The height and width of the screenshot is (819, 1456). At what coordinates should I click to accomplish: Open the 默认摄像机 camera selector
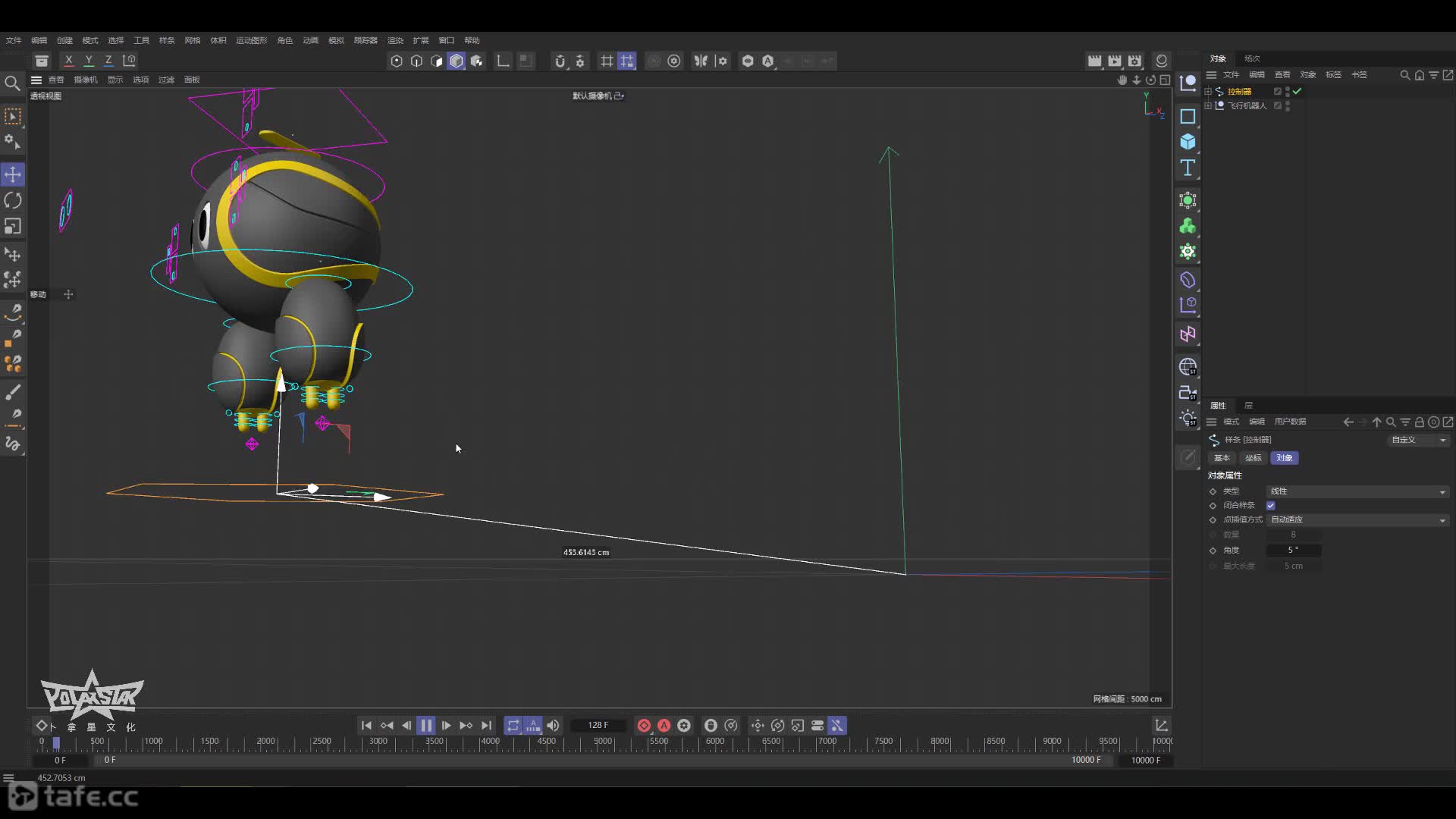pos(598,96)
